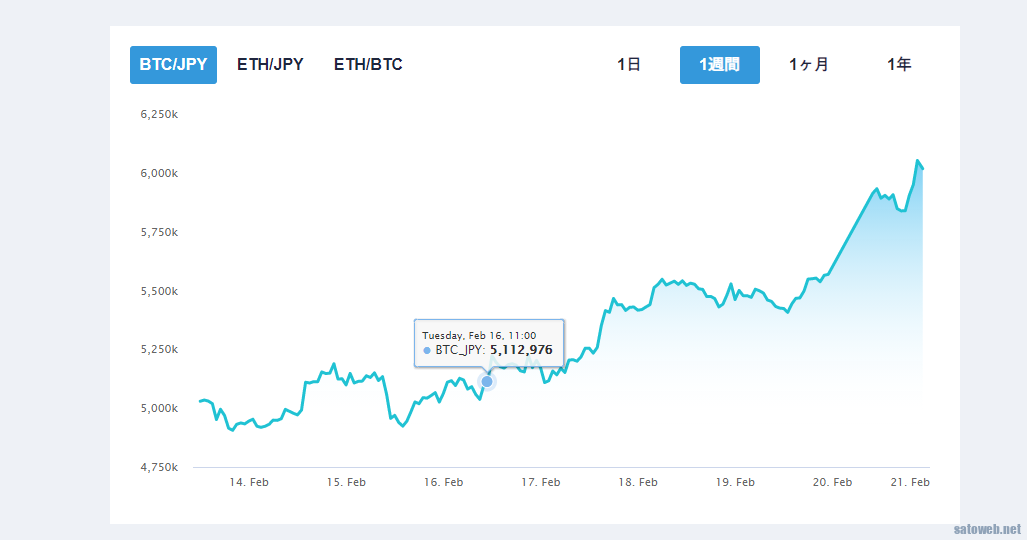Click the 20. Feb date label
Screen dimensions: 1027x540
point(832,482)
